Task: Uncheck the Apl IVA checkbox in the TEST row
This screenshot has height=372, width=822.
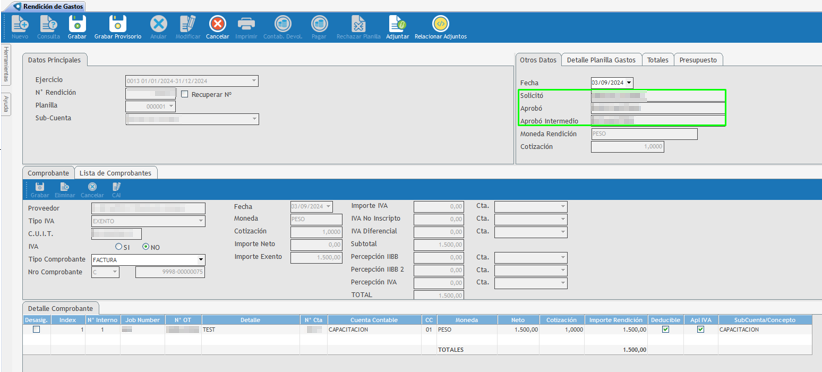Action: pos(700,330)
